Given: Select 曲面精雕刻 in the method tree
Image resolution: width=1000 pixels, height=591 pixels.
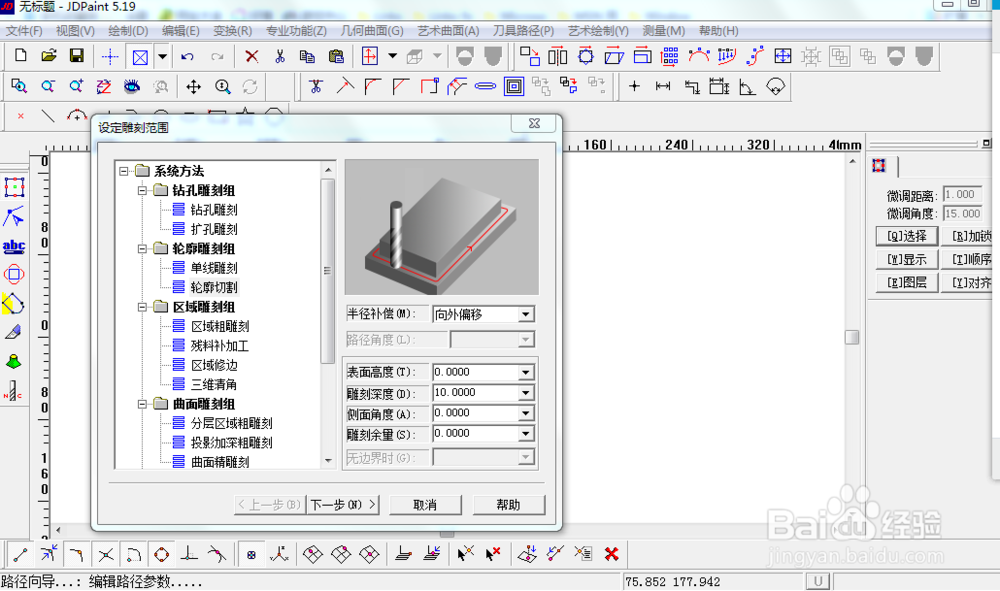Looking at the screenshot, I should point(220,462).
